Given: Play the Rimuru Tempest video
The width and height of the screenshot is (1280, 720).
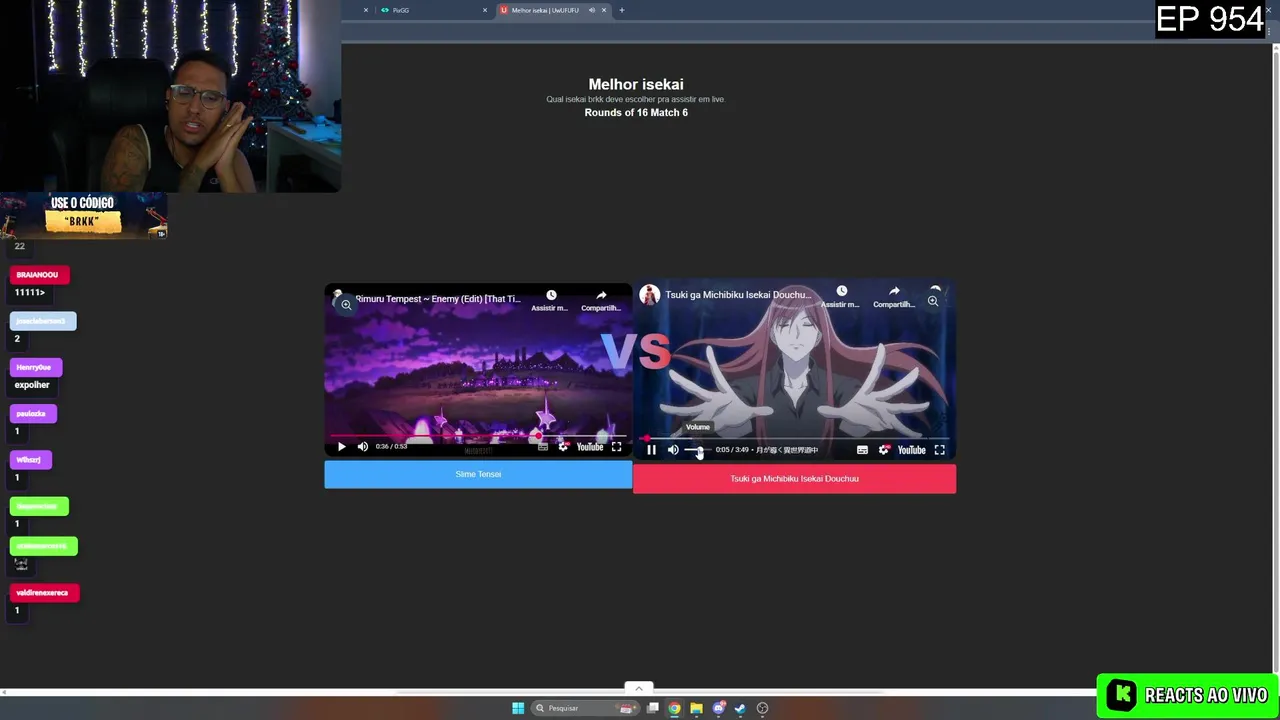Looking at the screenshot, I should point(341,447).
